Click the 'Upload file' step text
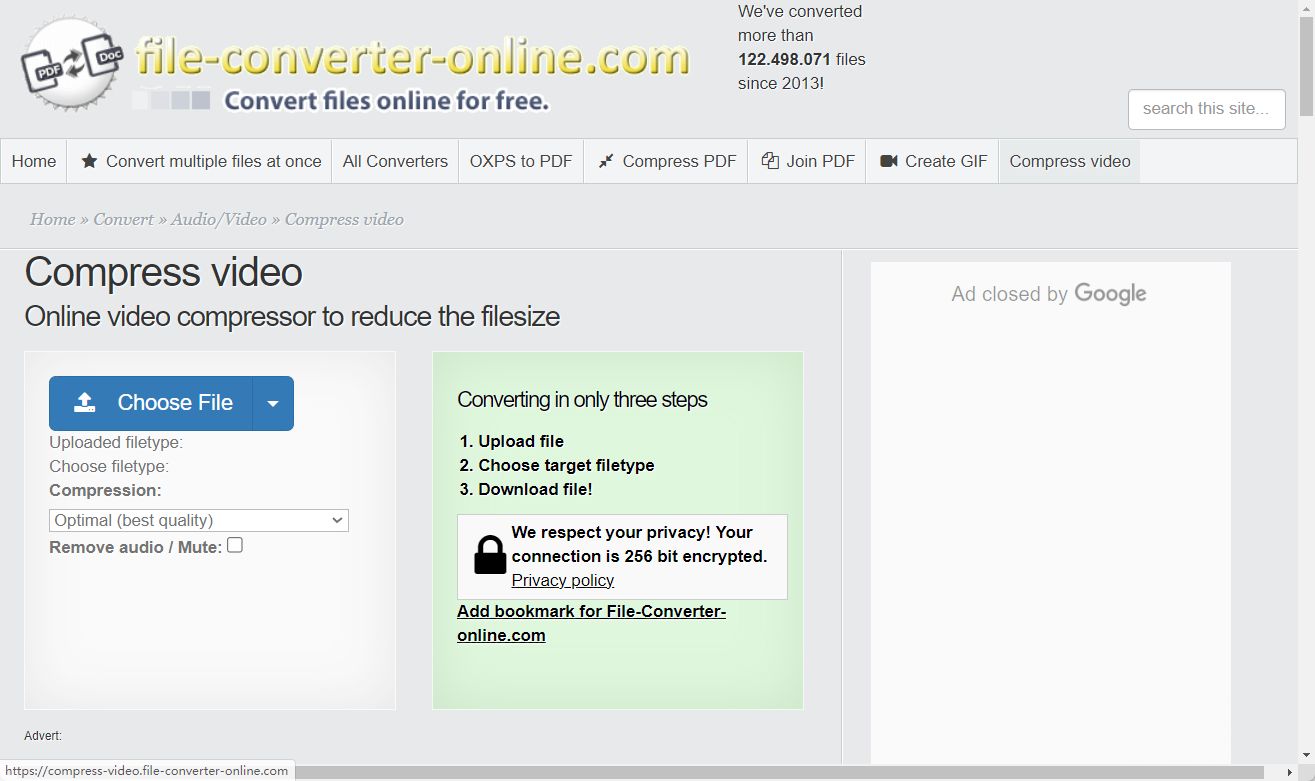The image size is (1315, 781). click(521, 441)
